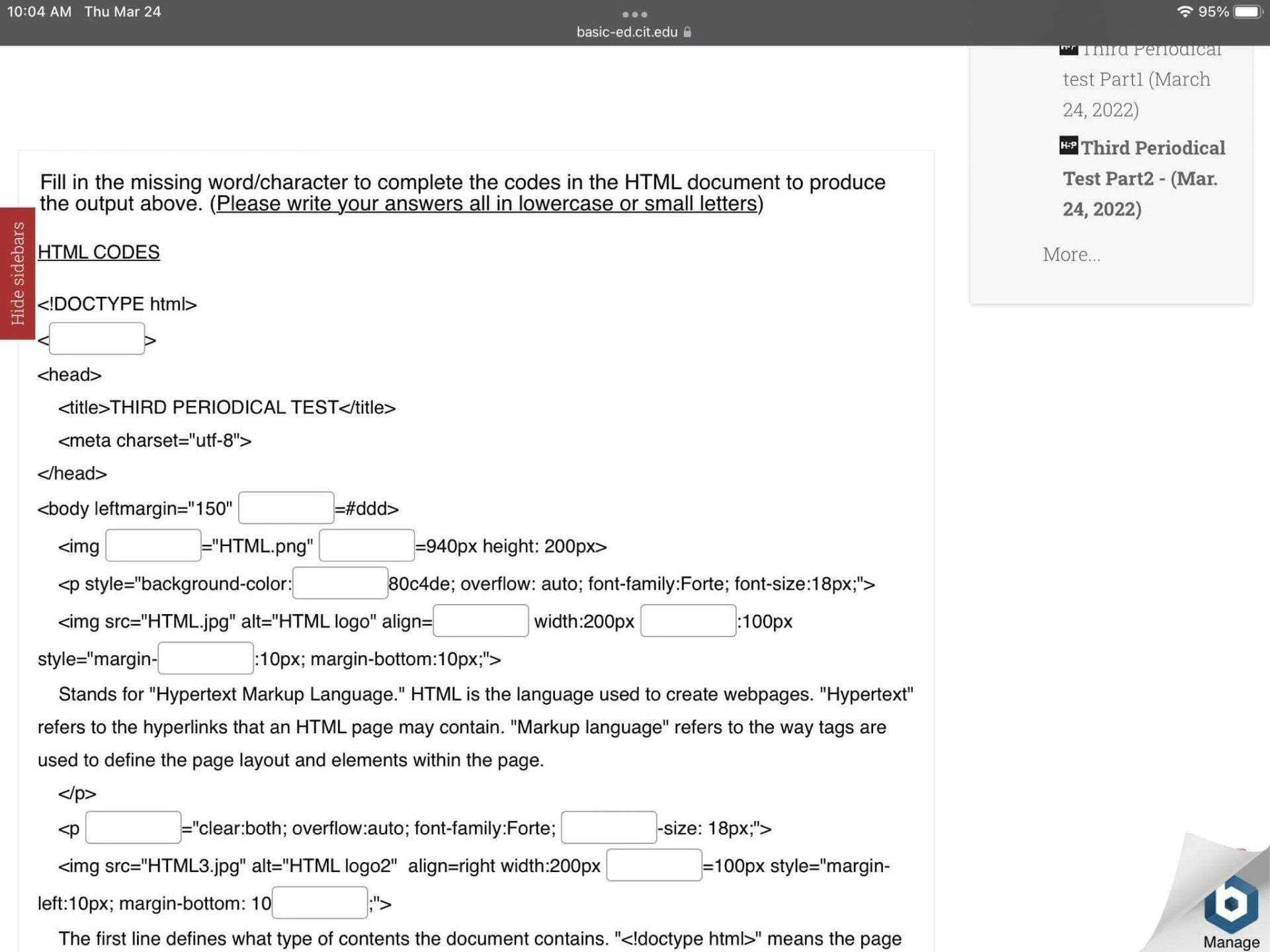Tap the basic-ed.cit.edu address bar
This screenshot has width=1270, height=952.
[634, 32]
